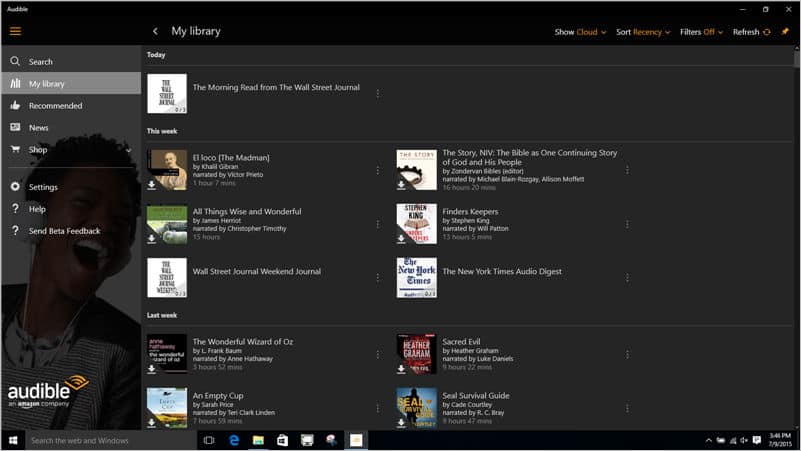The width and height of the screenshot is (801, 451).
Task: Click the pin icon in top bar
Action: [x=785, y=31]
